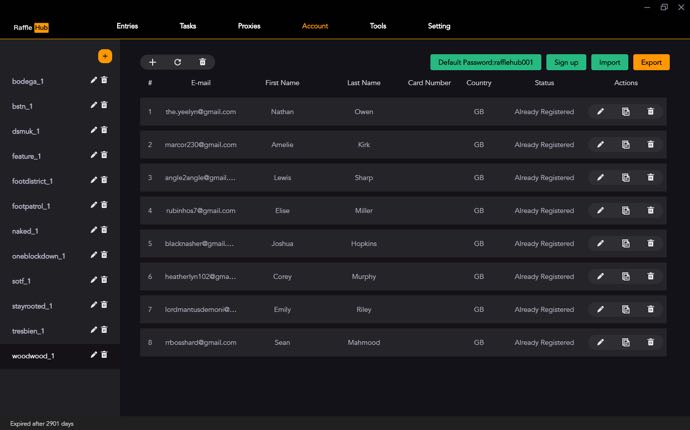690x430 pixels.
Task: Delete Sean Mahmood's account row
Action: (650, 342)
